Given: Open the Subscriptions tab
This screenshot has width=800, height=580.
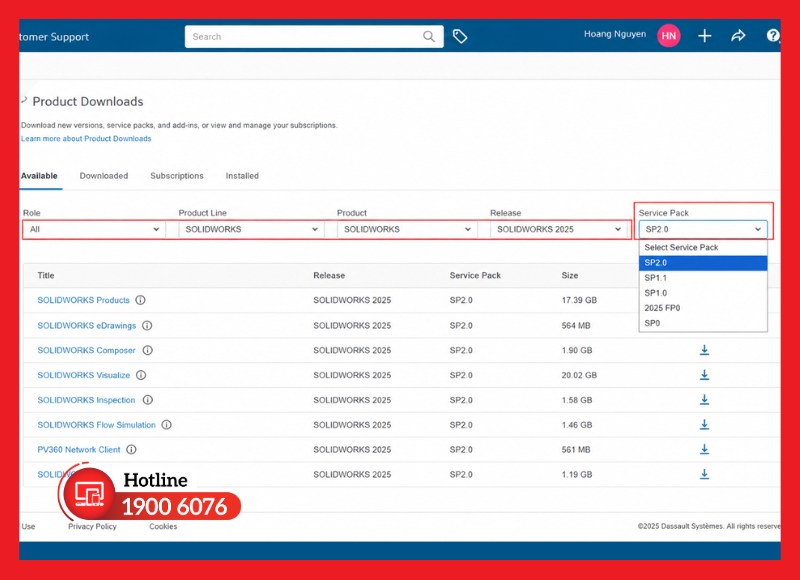Looking at the screenshot, I should (177, 175).
